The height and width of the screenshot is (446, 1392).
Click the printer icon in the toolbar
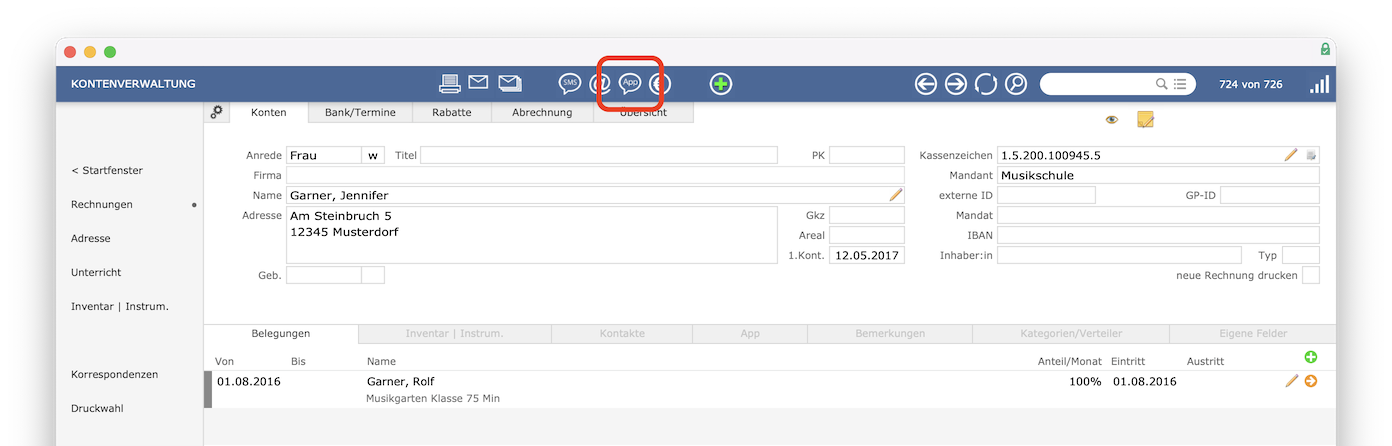(450, 84)
